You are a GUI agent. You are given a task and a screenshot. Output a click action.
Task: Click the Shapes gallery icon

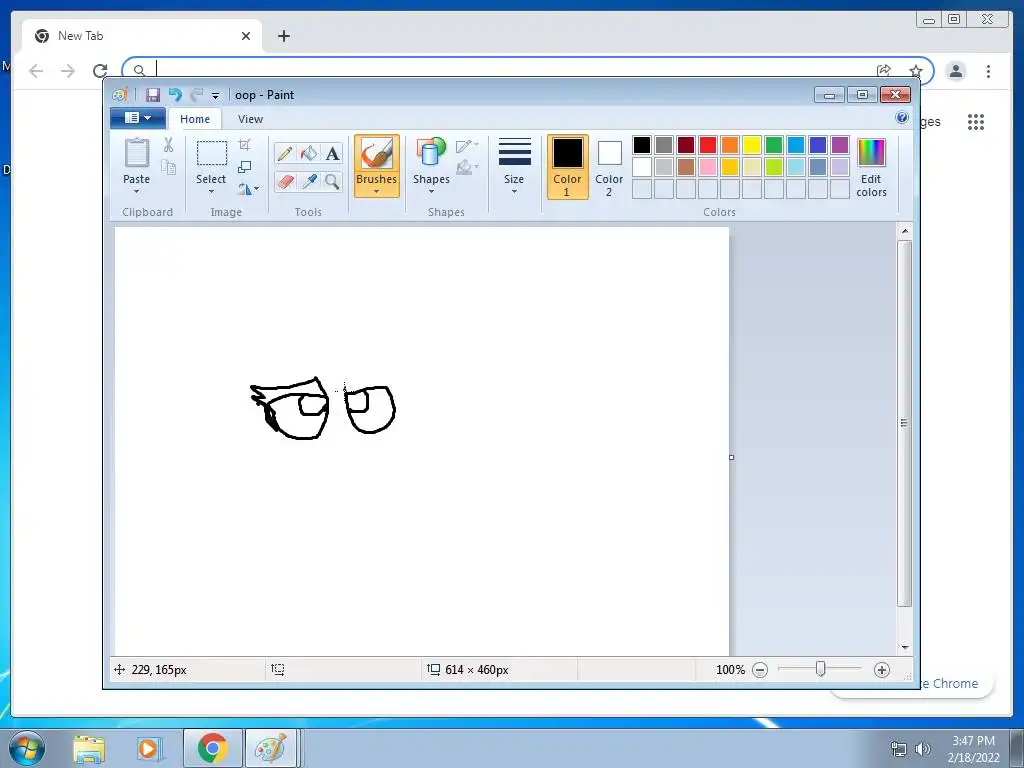point(431,152)
